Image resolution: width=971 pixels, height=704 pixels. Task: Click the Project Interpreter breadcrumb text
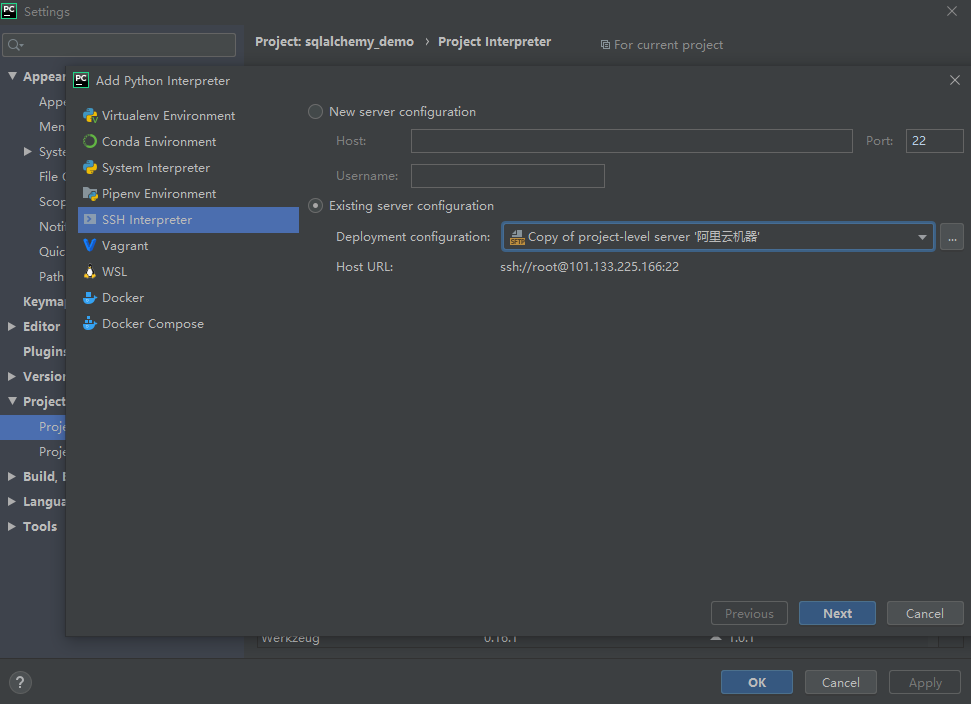click(x=494, y=41)
